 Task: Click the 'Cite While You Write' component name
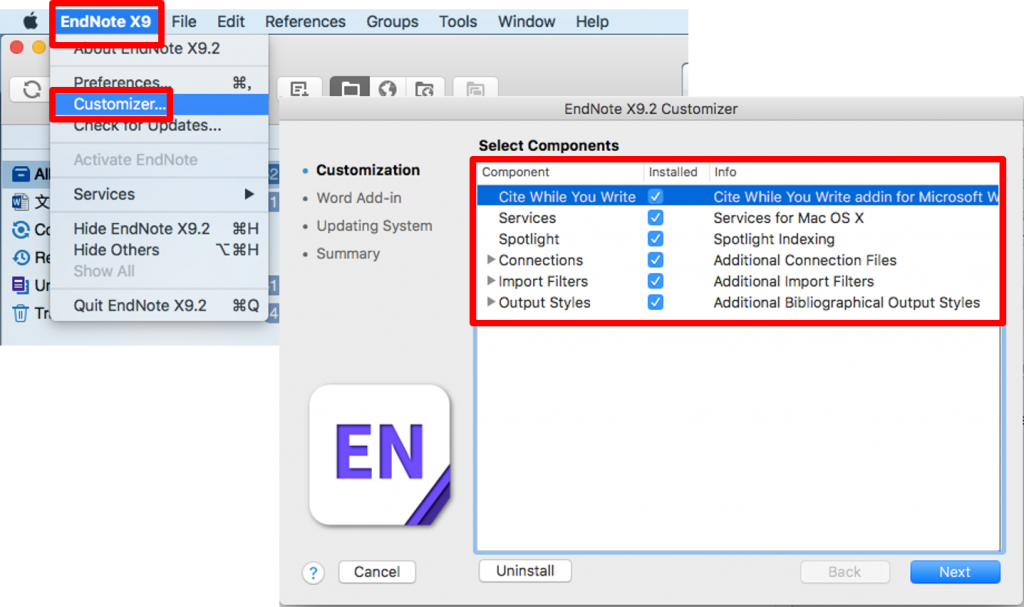pyautogui.click(x=567, y=197)
